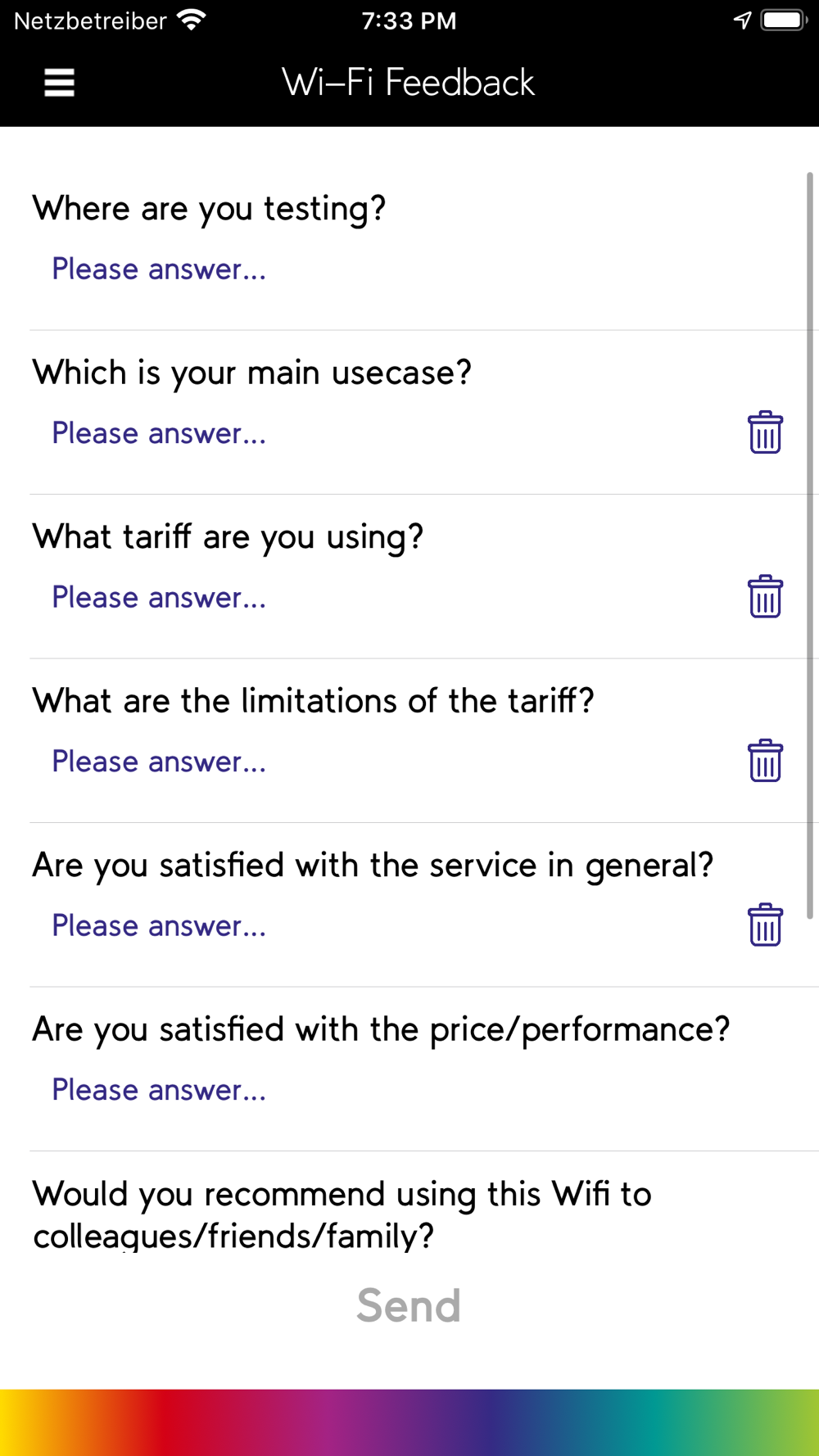The image size is (819, 1456).
Task: Tap the Wi-Fi status icon
Action: point(192,20)
